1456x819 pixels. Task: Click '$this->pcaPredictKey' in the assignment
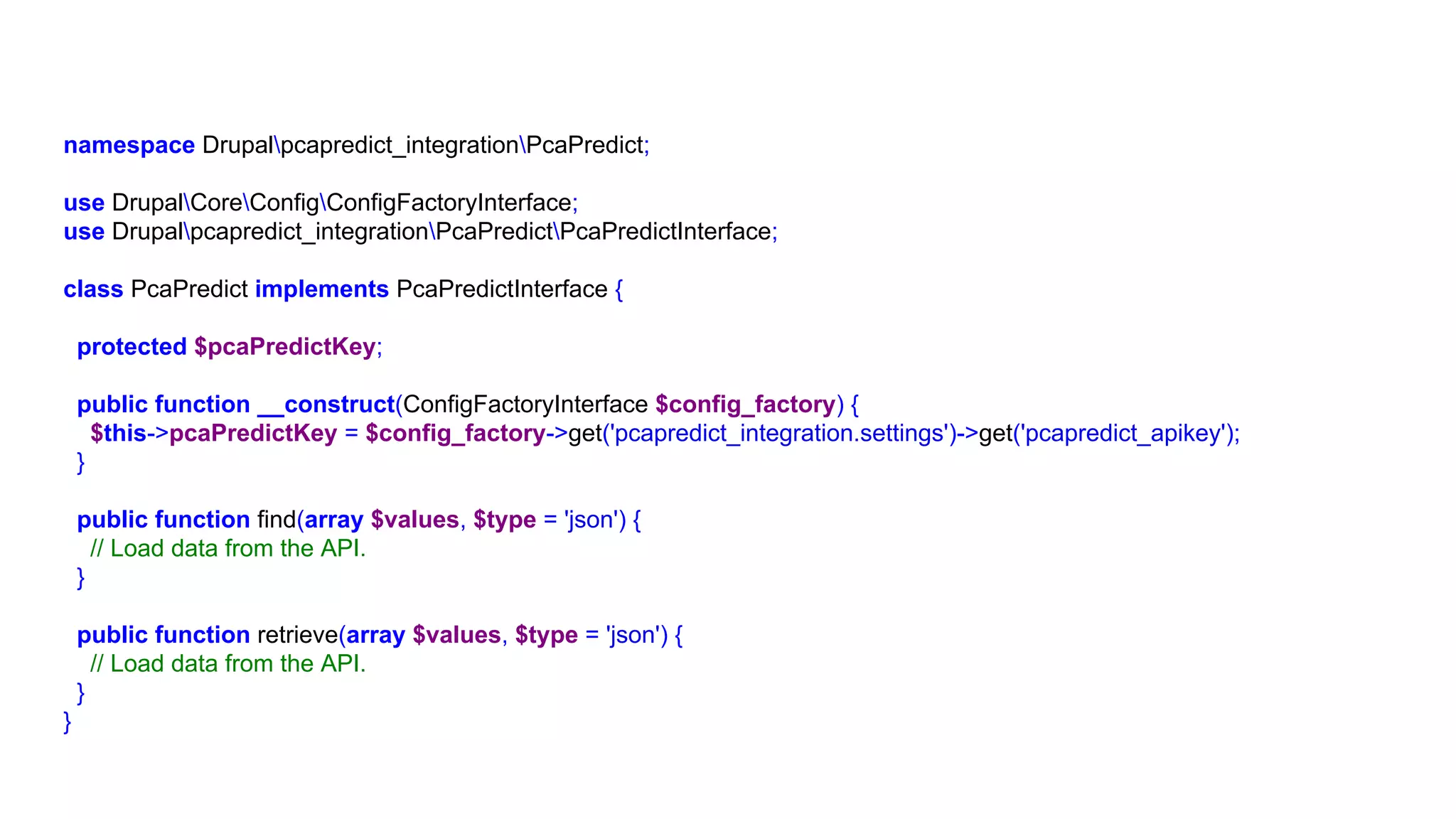213,434
